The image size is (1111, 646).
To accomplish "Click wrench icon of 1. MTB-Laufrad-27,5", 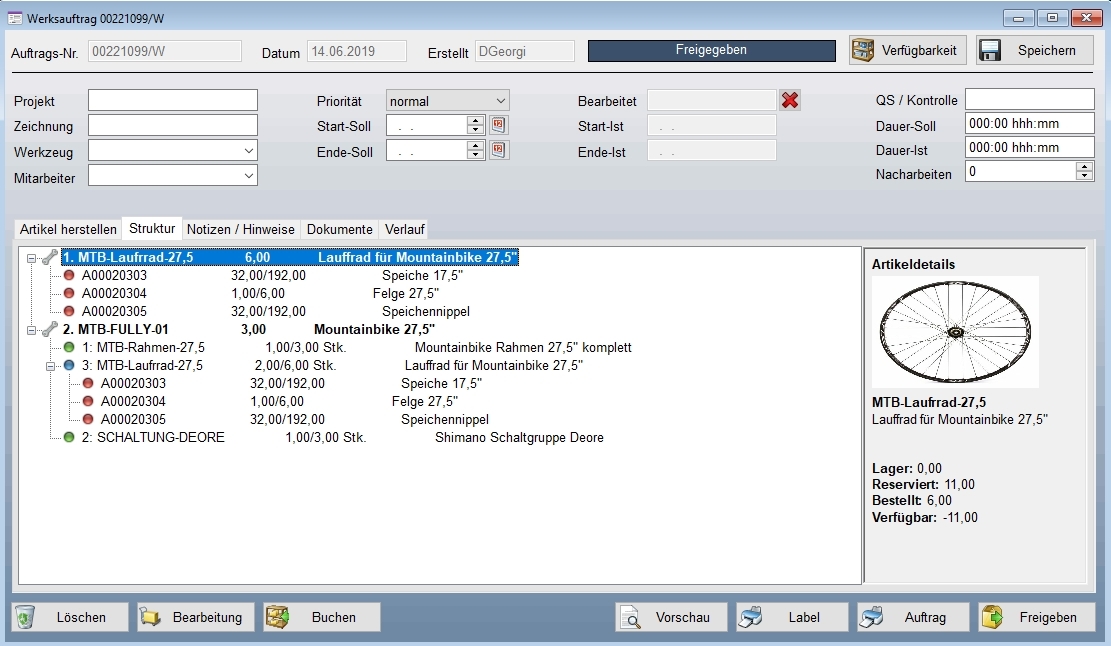I will click(50, 257).
